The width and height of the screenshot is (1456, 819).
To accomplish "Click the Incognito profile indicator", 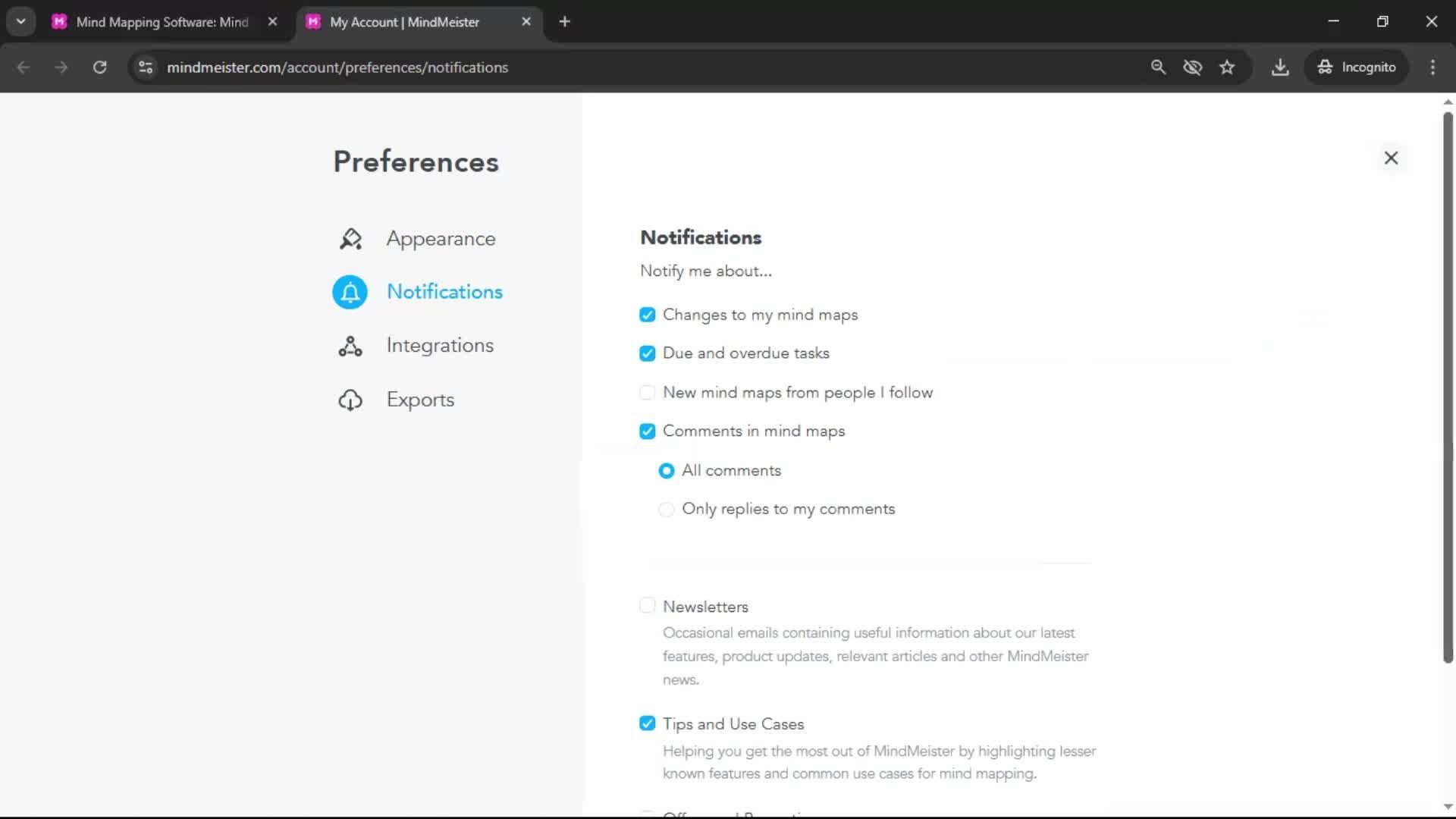I will click(1357, 67).
